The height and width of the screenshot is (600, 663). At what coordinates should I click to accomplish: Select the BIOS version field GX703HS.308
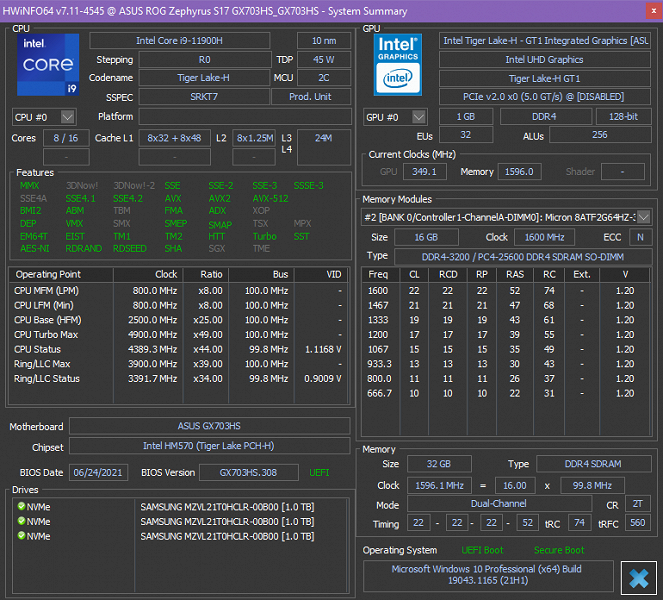(249, 472)
